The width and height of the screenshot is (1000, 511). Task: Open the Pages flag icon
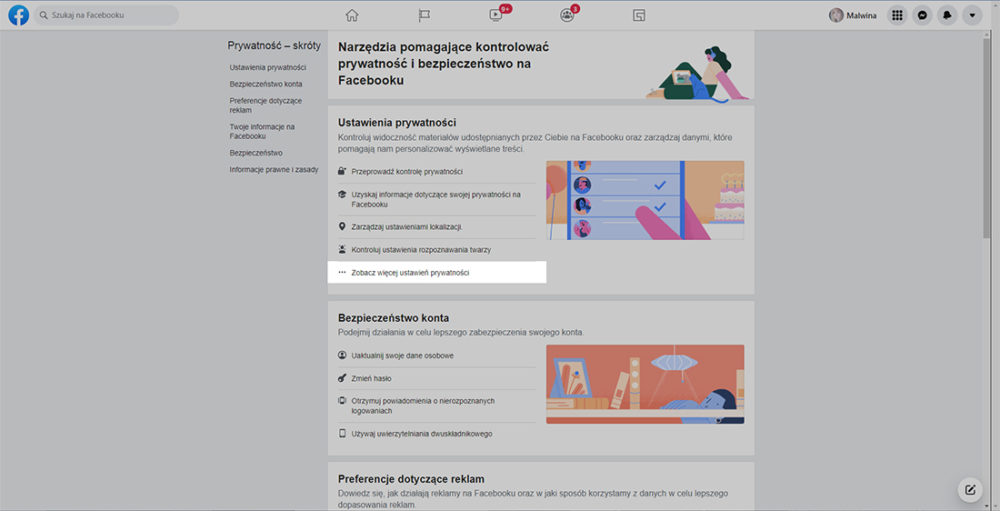(x=424, y=15)
